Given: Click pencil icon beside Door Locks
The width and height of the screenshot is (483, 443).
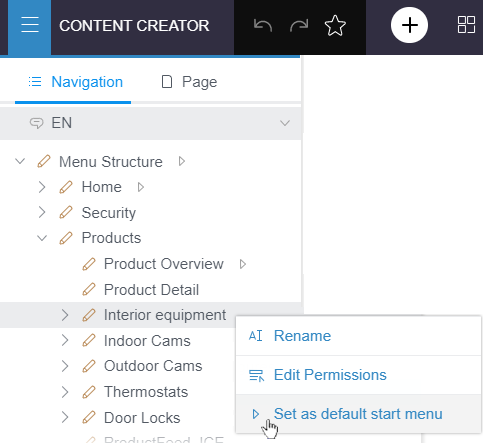Looking at the screenshot, I should coord(89,417).
